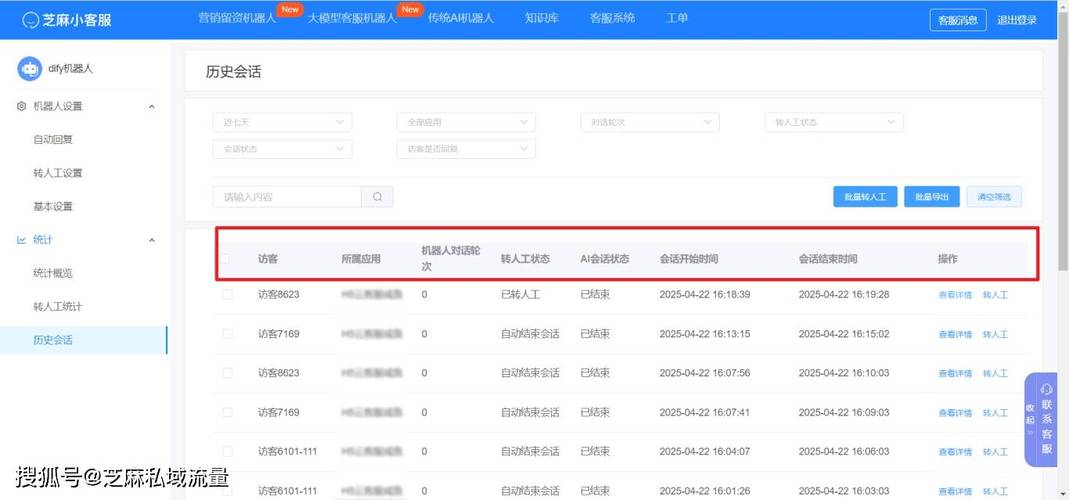Image resolution: width=1069 pixels, height=500 pixels.
Task: Open the 转人工状态 filter dropdown
Action: pyautogui.click(x=834, y=122)
